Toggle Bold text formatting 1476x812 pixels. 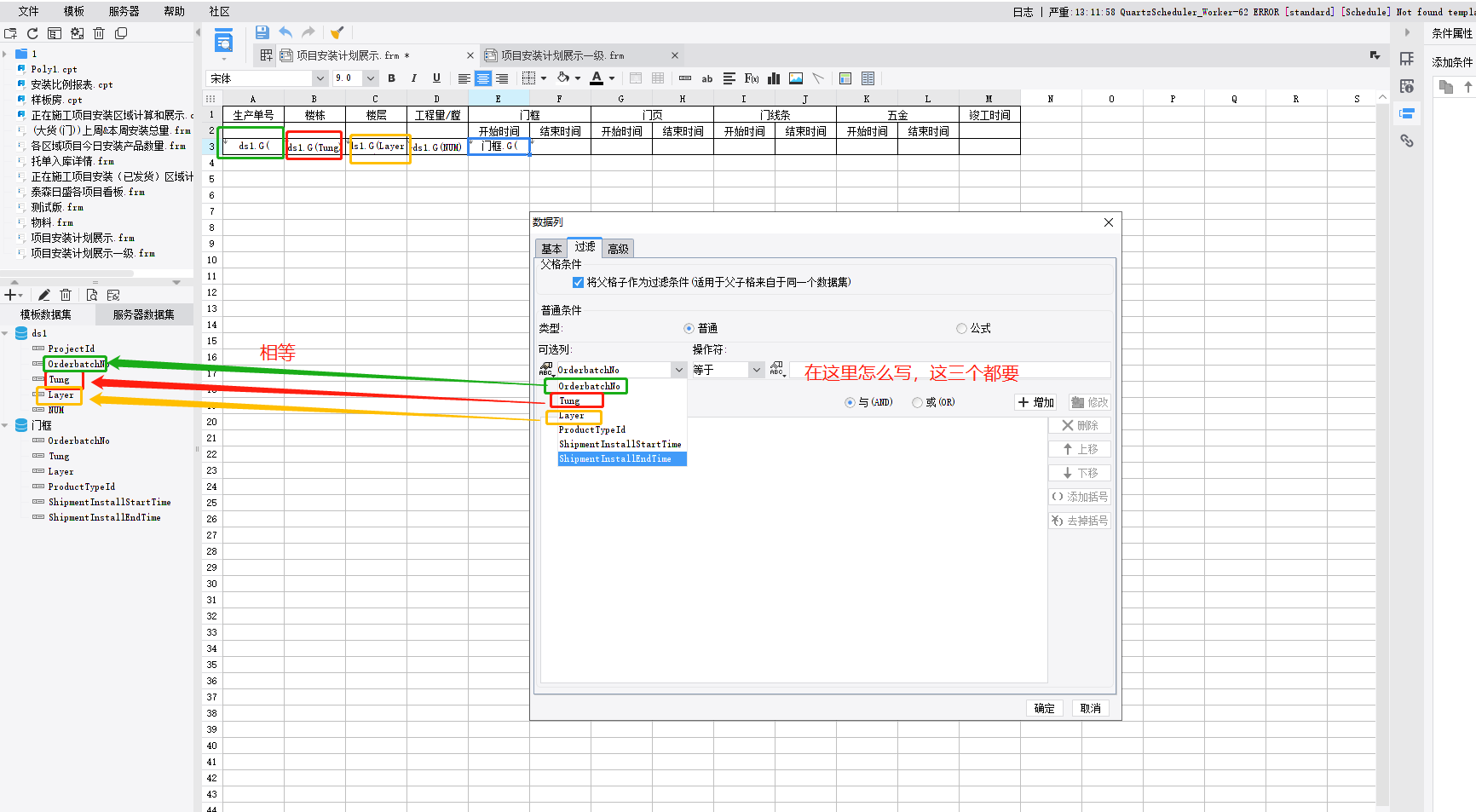(x=391, y=78)
